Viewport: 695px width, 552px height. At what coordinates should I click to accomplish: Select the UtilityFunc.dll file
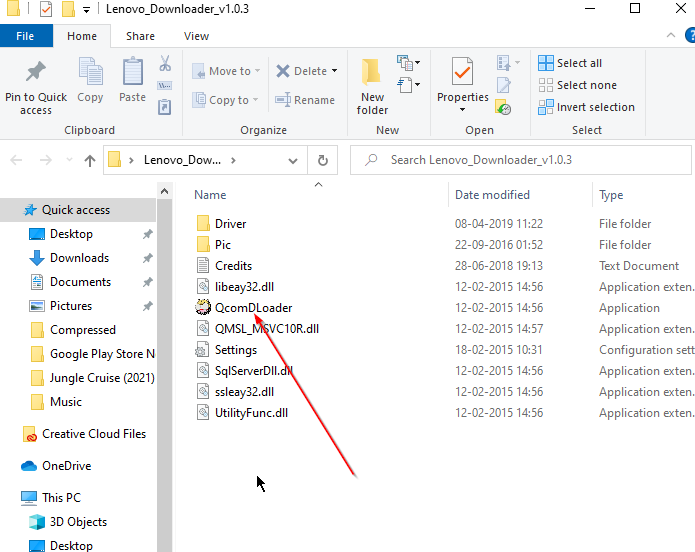point(251,413)
